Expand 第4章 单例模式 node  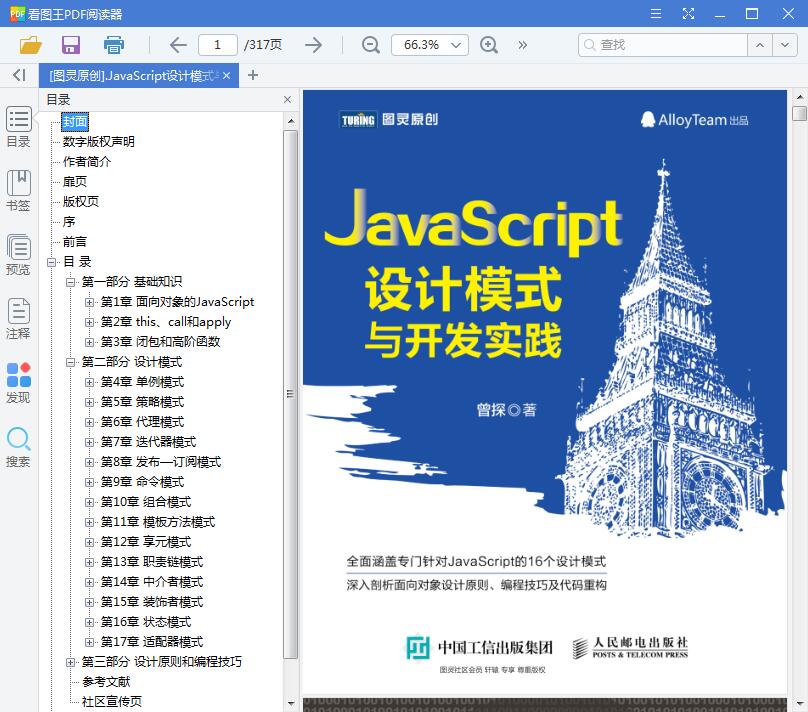89,382
